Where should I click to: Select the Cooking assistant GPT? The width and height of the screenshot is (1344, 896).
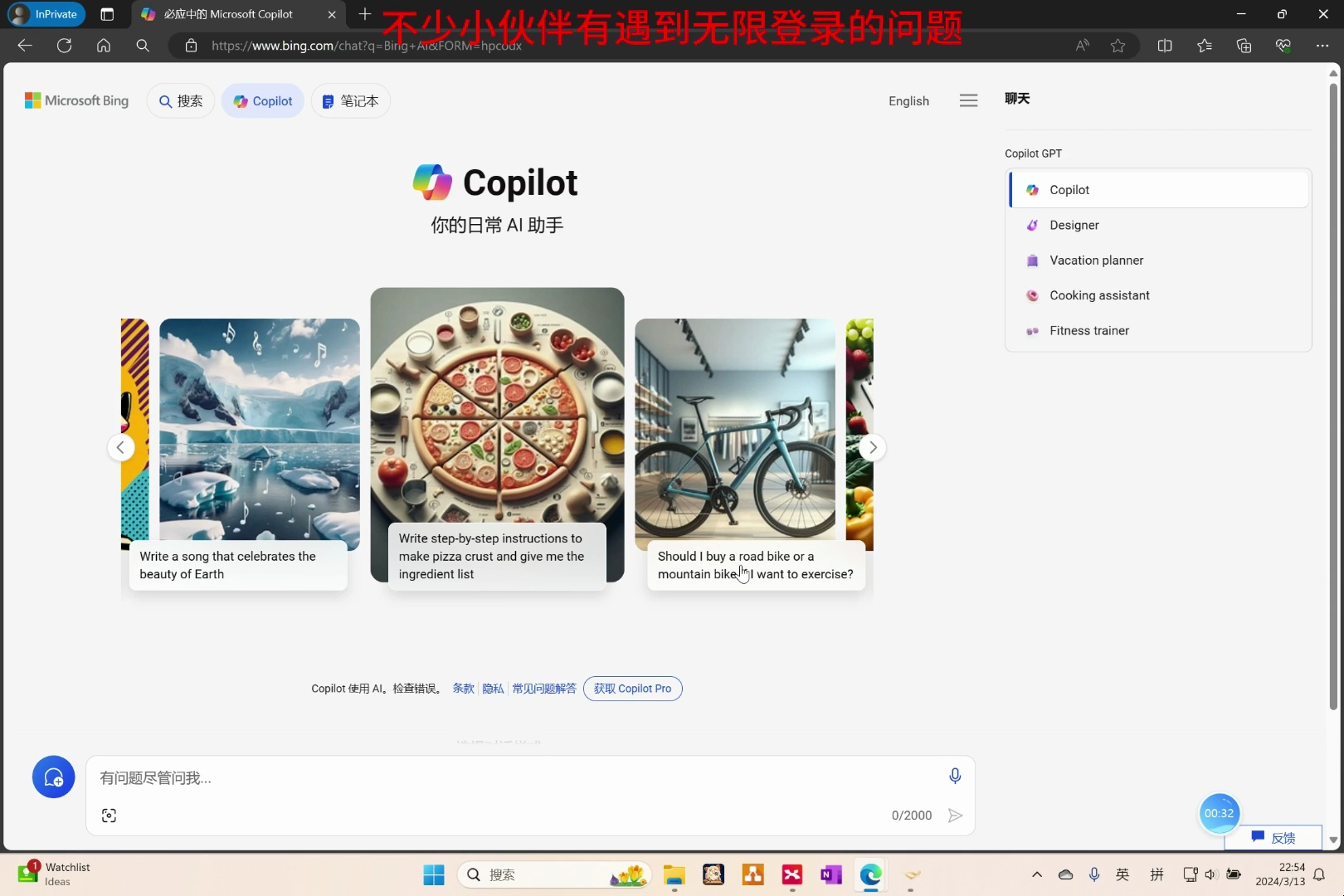(1099, 295)
